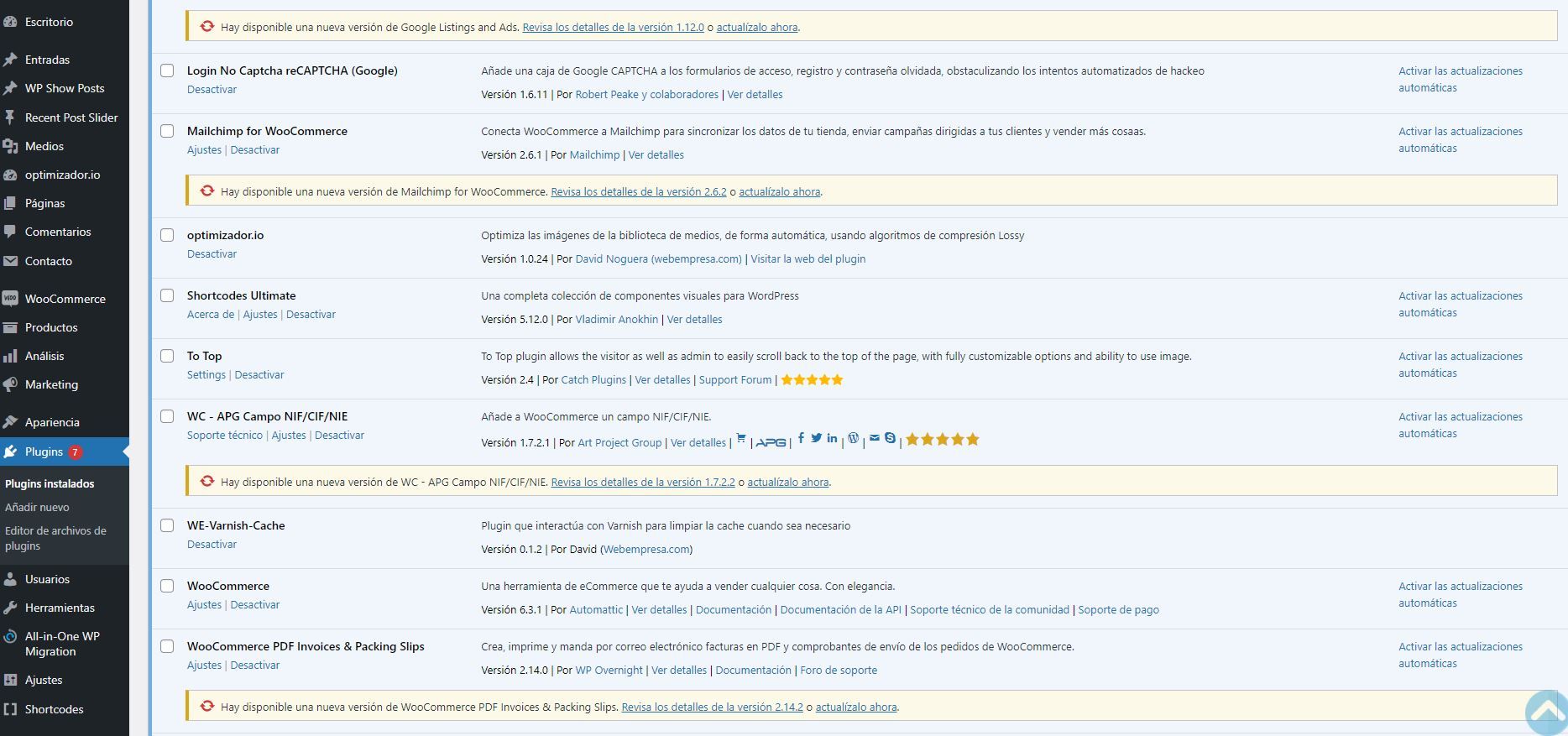Open Revisa los detalles de la versión 1.7.2.2

643,482
